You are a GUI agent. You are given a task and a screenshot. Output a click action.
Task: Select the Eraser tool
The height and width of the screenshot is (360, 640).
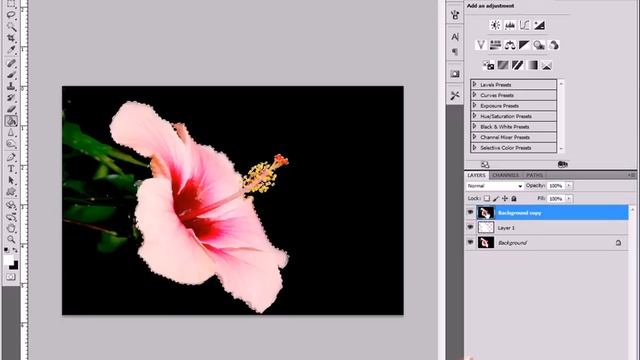click(x=11, y=109)
